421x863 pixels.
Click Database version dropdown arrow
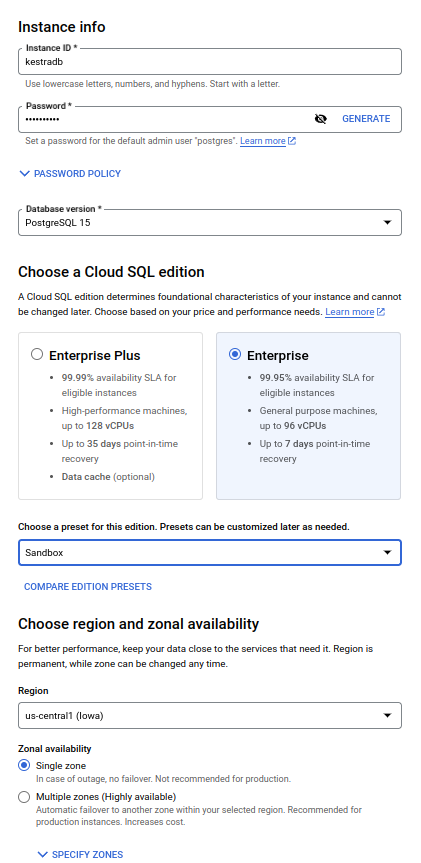click(x=387, y=223)
